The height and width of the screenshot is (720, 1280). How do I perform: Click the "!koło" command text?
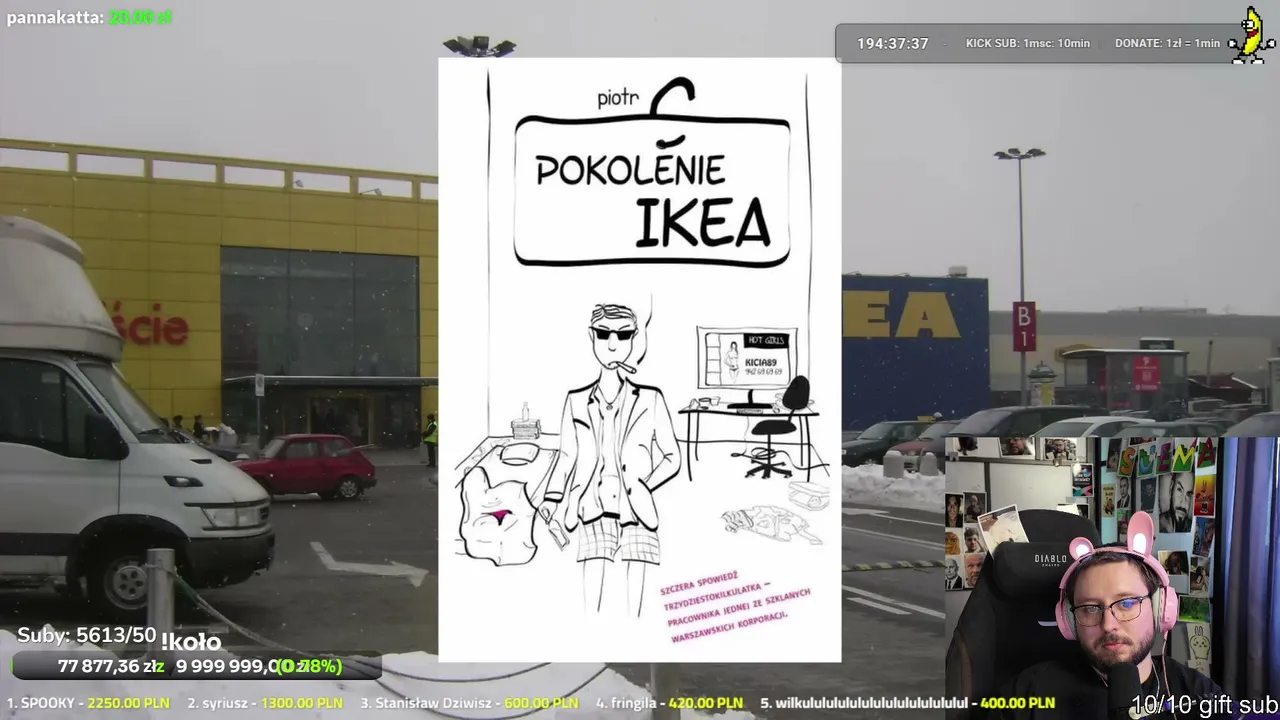190,642
